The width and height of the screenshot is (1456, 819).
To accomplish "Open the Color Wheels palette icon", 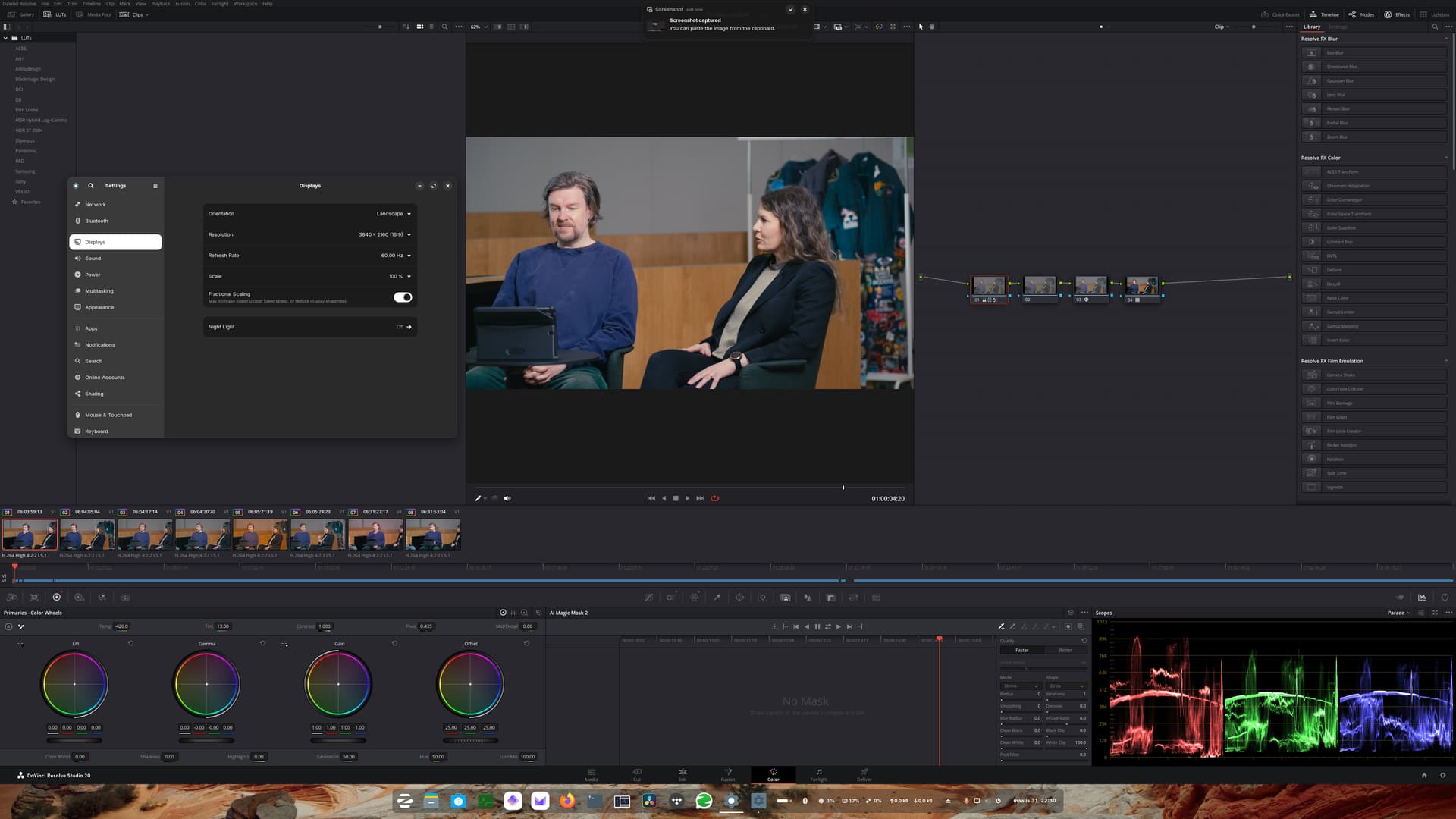I will tap(56, 597).
